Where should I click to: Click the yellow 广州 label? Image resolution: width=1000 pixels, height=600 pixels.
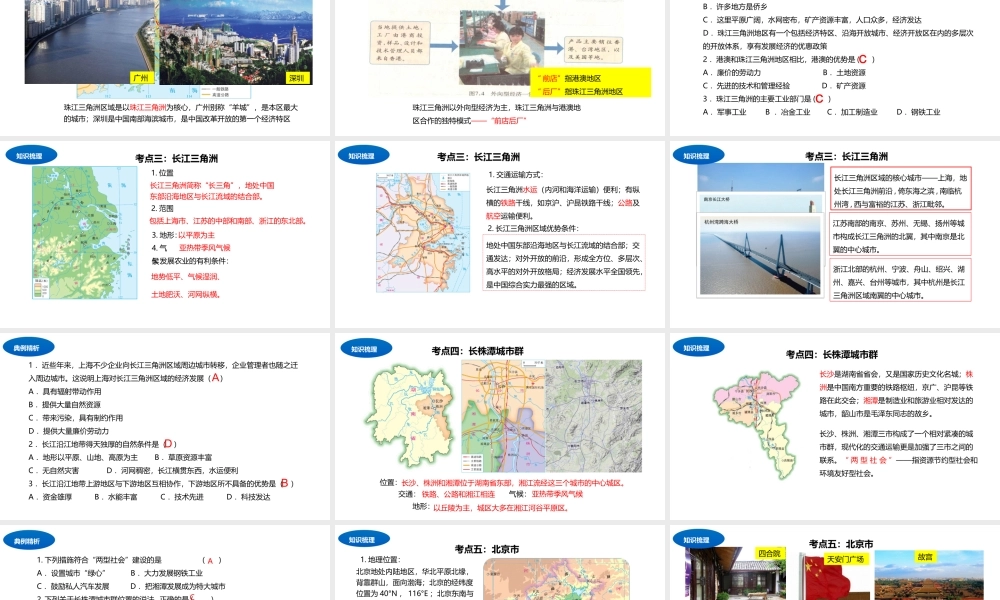tap(141, 78)
